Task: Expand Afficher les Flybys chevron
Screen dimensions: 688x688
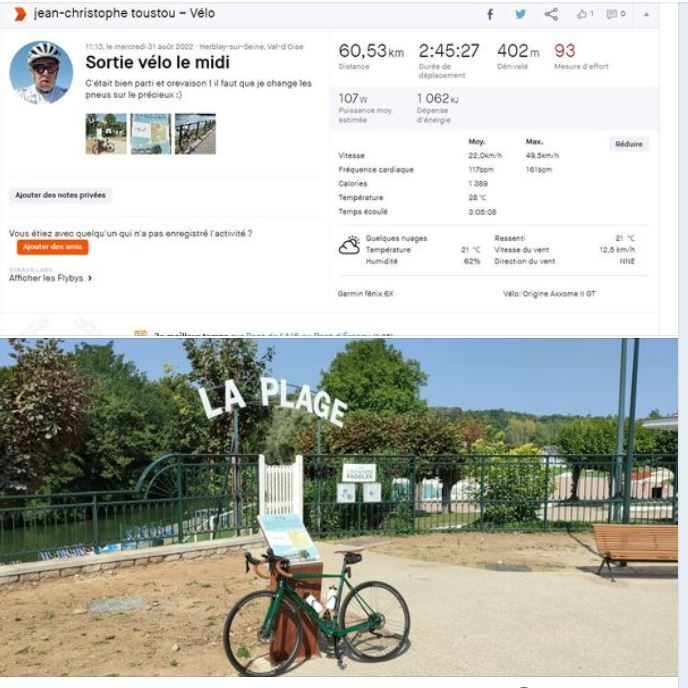Action: pyautogui.click(x=90, y=278)
